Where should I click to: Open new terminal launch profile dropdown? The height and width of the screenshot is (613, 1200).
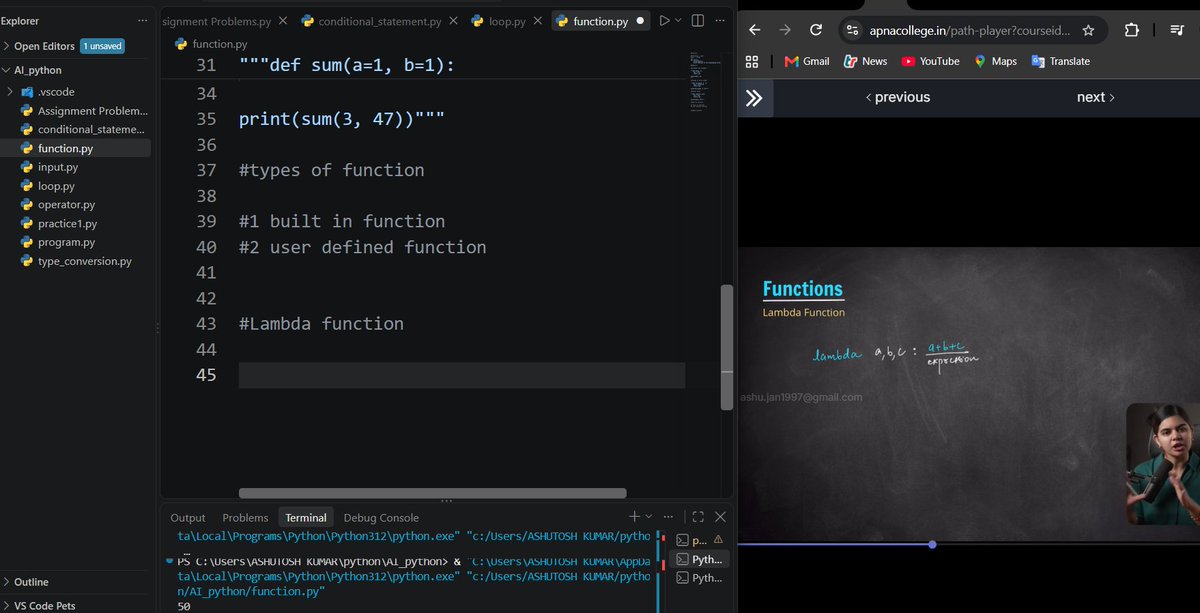point(647,517)
